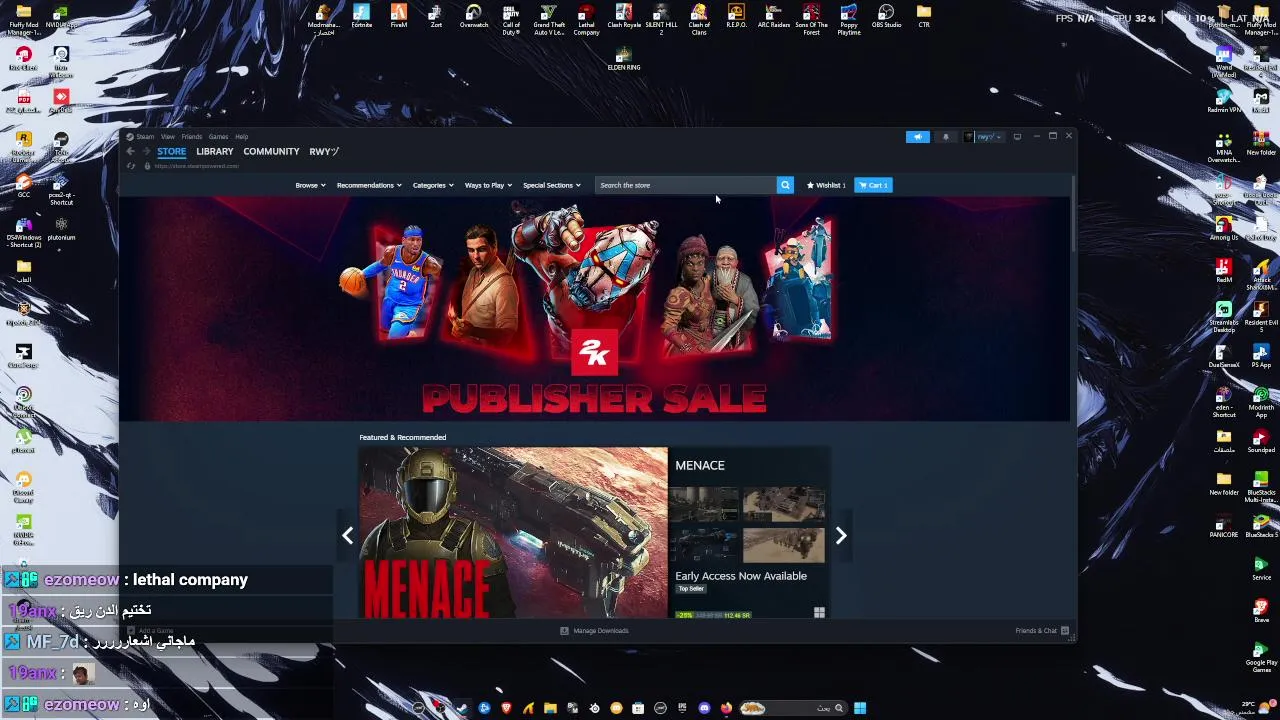Image resolution: width=1280 pixels, height=720 pixels.
Task: Switch to the LIBRARY tab
Action: (215, 152)
